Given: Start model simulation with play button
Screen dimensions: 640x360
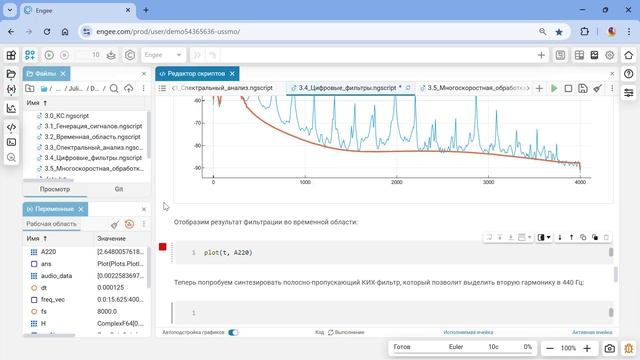Looking at the screenshot, I should pyautogui.click(x=49, y=55).
